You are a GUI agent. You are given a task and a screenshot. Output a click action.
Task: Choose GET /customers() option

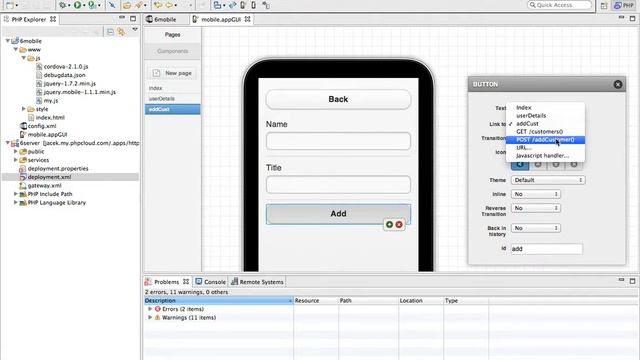(545, 131)
